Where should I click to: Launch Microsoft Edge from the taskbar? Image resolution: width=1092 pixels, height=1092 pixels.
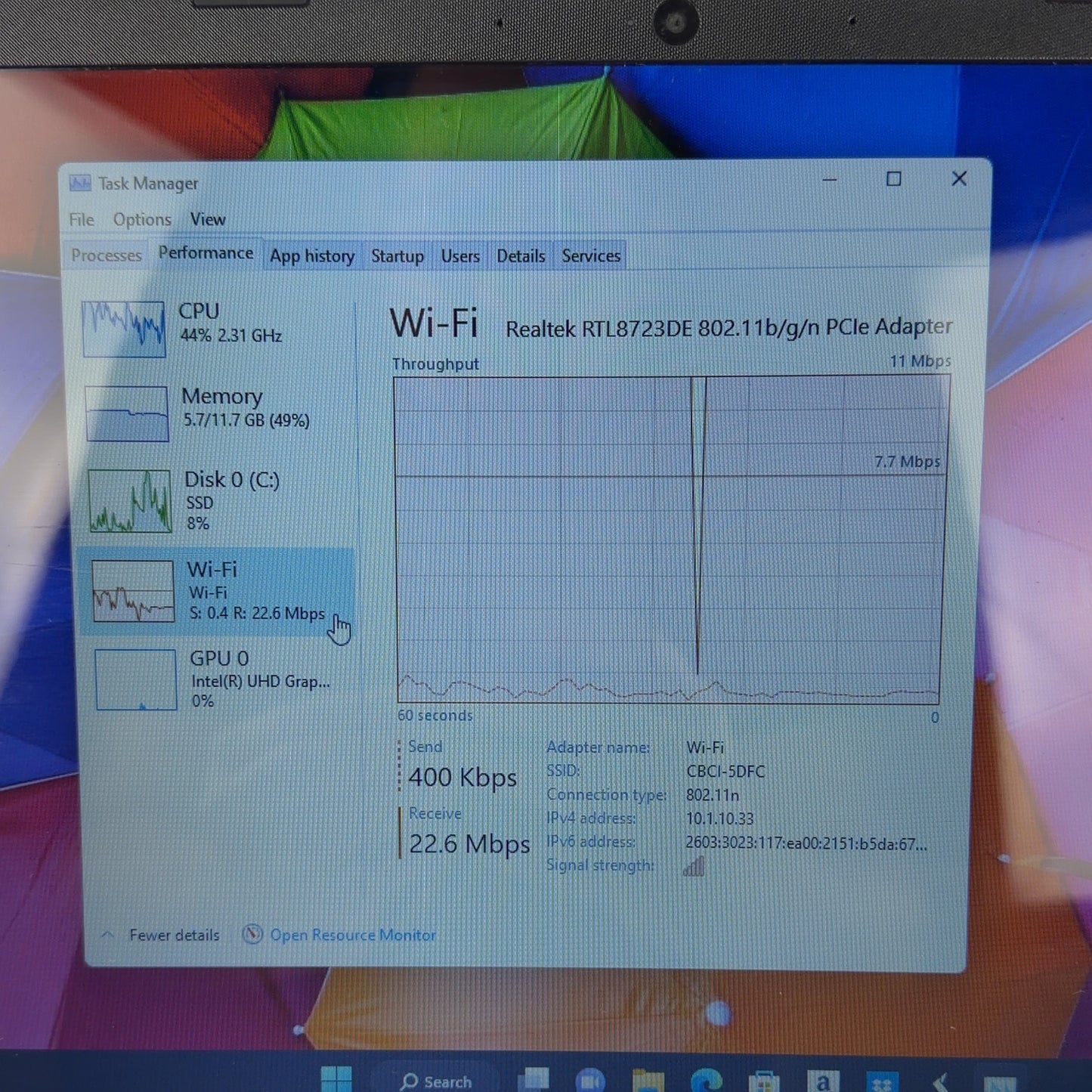[x=706, y=1080]
